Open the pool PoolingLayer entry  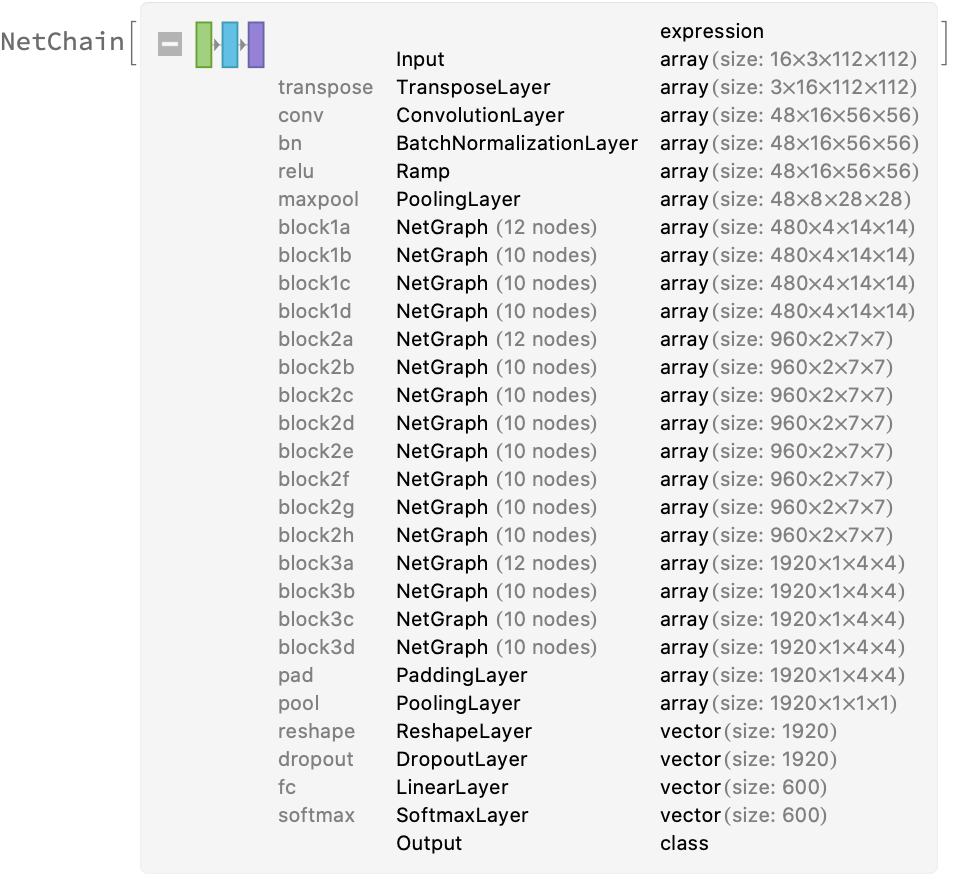pos(458,703)
